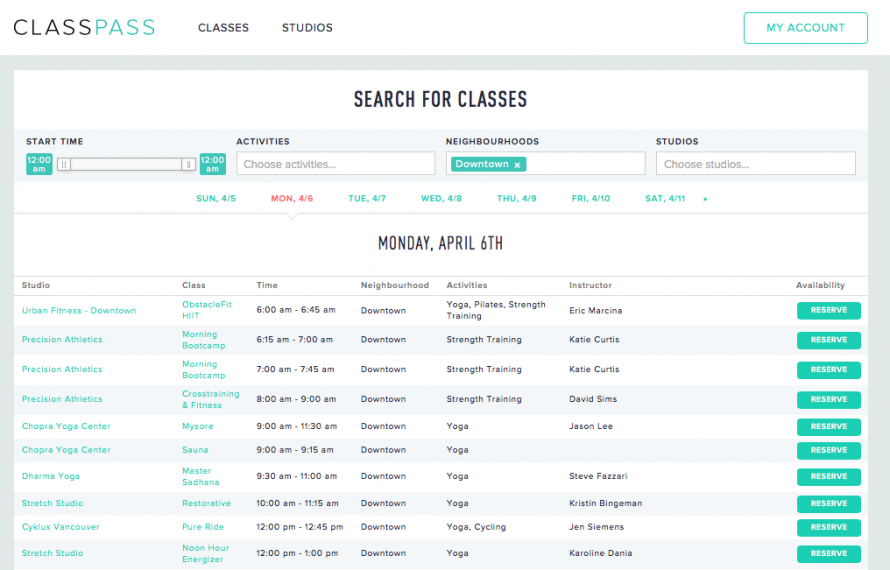
Task: Open Precision Athletics link in 6:15 am row
Action: (x=62, y=340)
